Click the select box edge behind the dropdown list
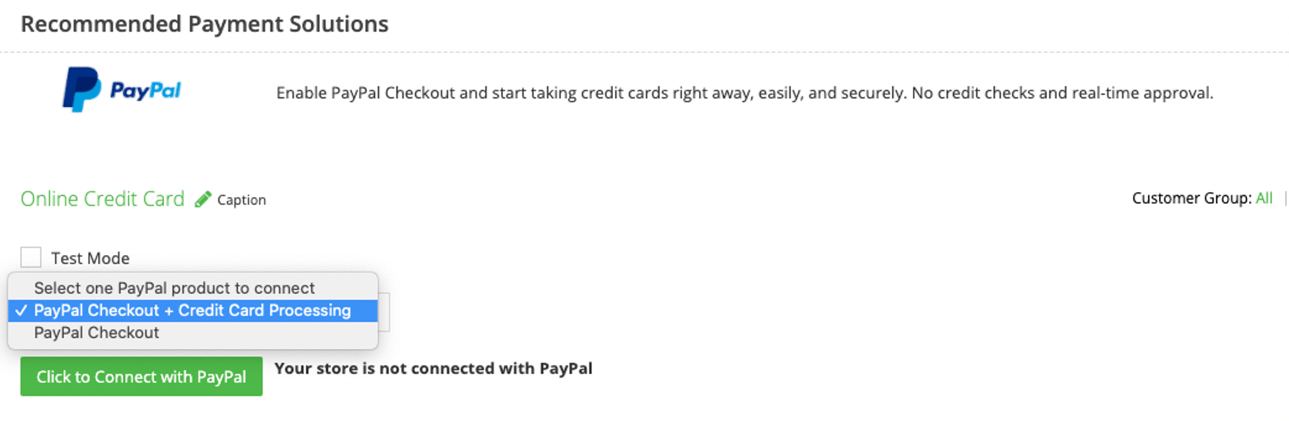 tap(384, 312)
